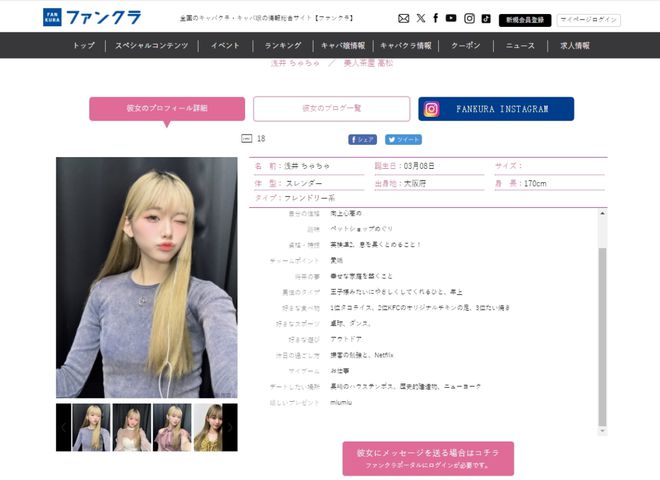The width and height of the screenshot is (660, 480).
Task: Click the 浅井 breadcrumb name link
Action: (295, 63)
